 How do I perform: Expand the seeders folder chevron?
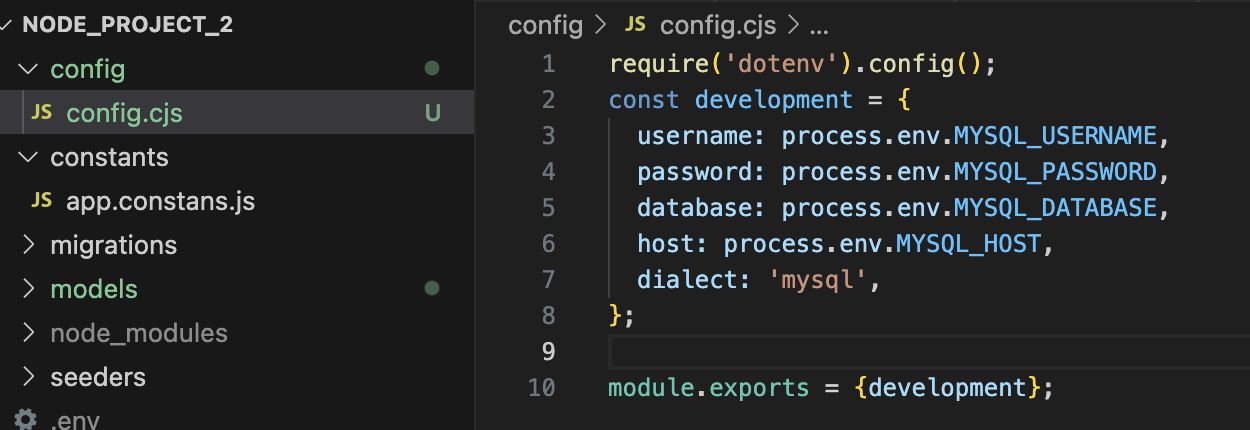click(28, 377)
